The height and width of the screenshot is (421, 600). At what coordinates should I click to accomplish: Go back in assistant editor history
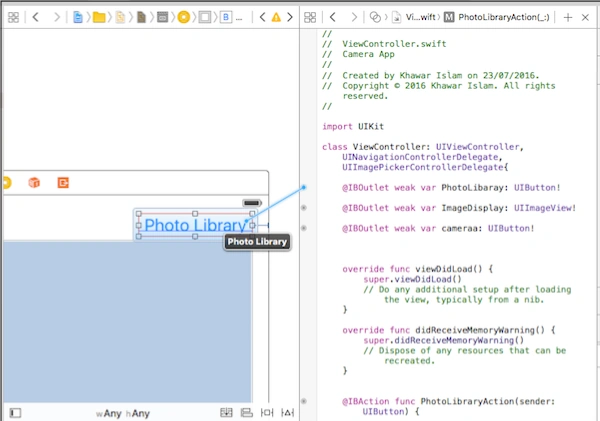click(333, 17)
